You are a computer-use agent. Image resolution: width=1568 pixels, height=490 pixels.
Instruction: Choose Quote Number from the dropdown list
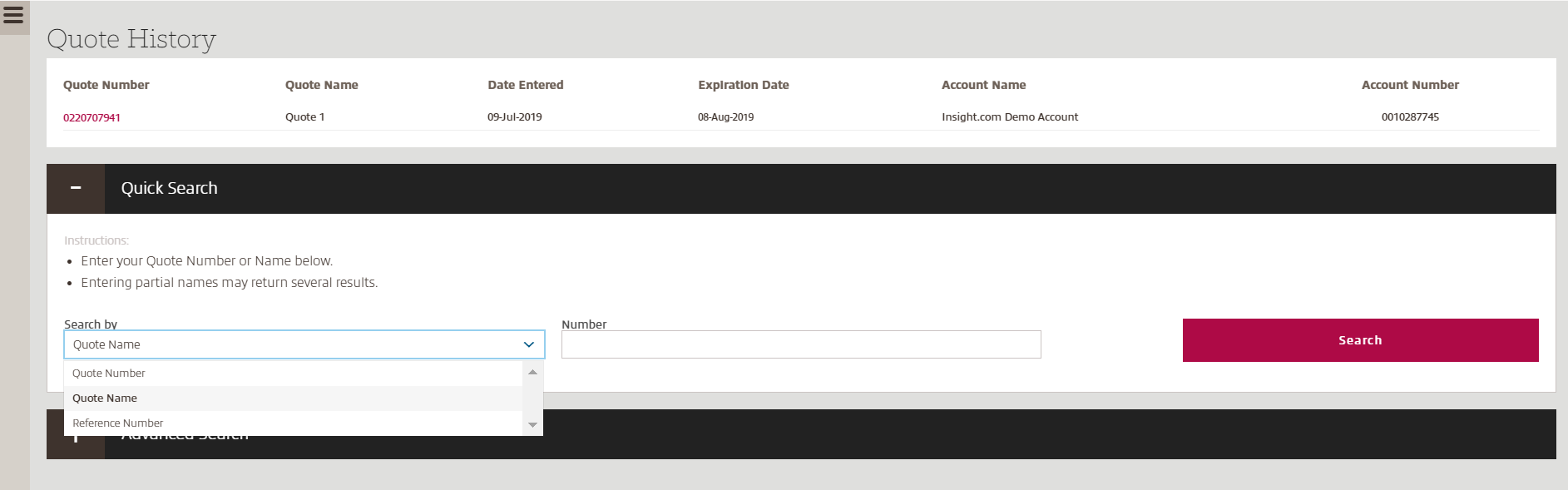coord(109,374)
